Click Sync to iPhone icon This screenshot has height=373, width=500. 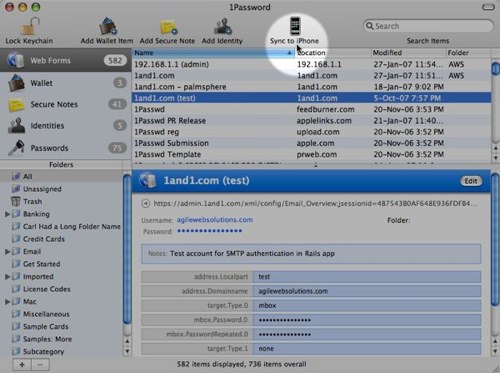pyautogui.click(x=295, y=26)
